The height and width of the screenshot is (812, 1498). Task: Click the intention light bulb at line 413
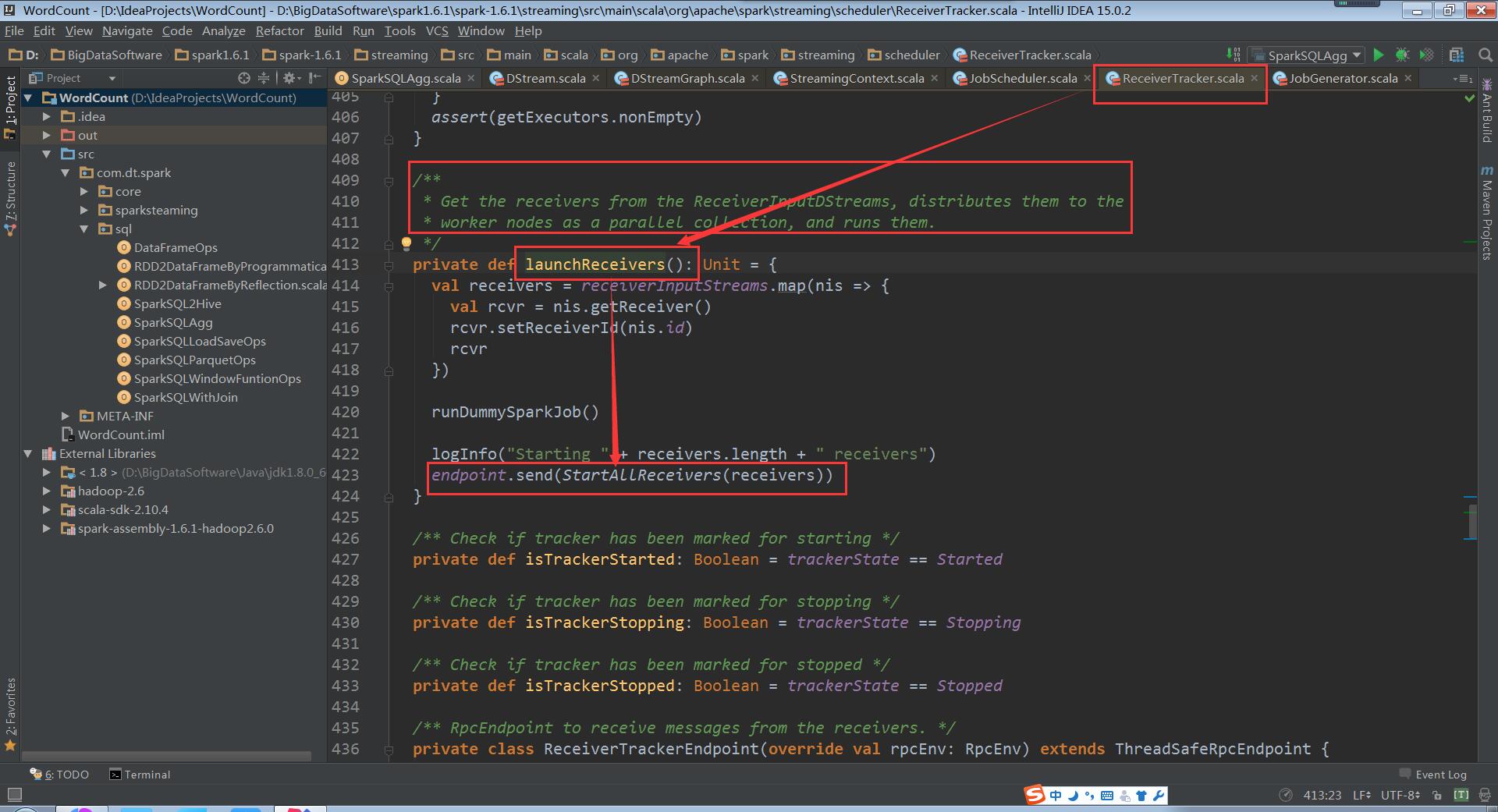coord(406,243)
